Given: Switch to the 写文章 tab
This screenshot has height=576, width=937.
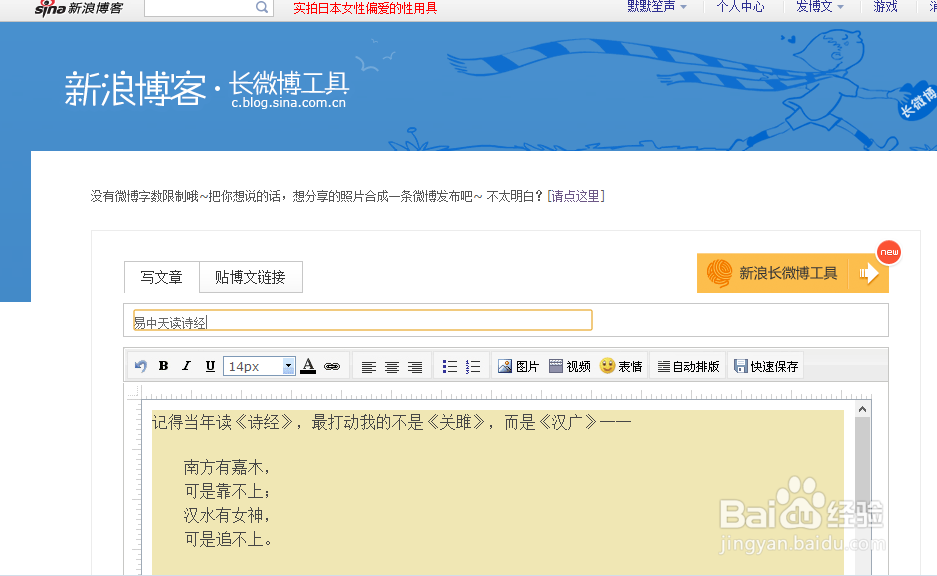Looking at the screenshot, I should coord(161,277).
